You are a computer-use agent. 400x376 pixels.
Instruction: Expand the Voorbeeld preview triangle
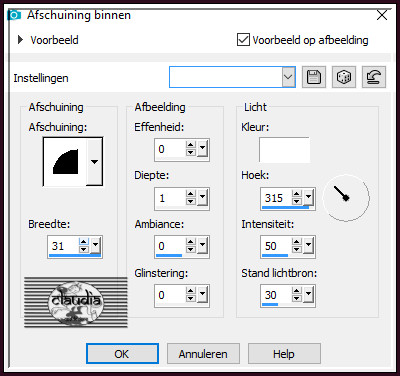21,40
